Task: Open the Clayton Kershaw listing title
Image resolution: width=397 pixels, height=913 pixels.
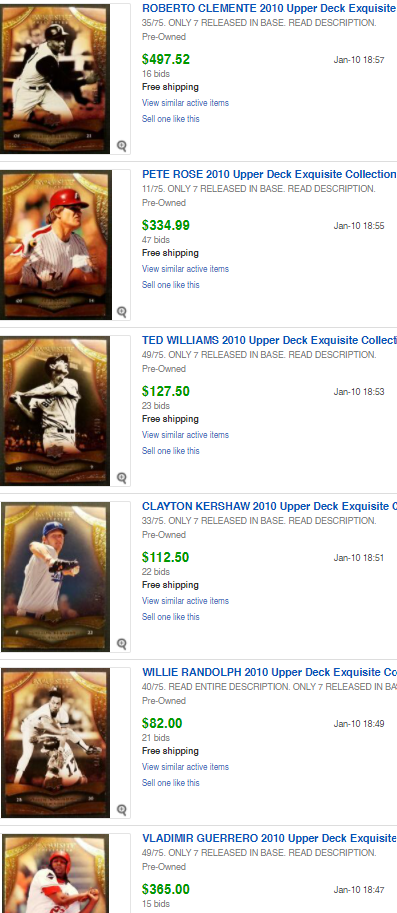Action: click(269, 506)
